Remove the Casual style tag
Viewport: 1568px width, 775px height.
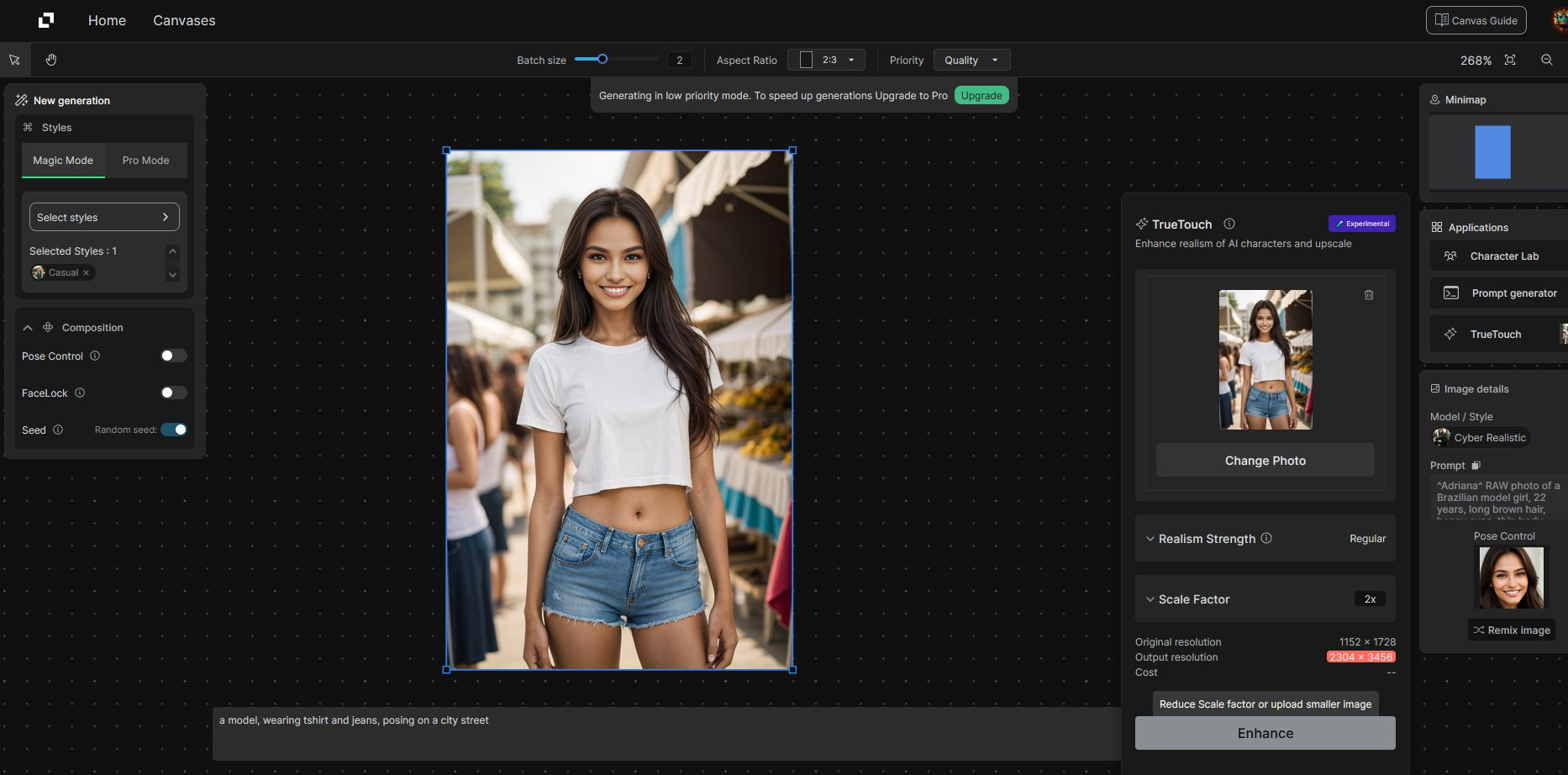click(x=86, y=272)
